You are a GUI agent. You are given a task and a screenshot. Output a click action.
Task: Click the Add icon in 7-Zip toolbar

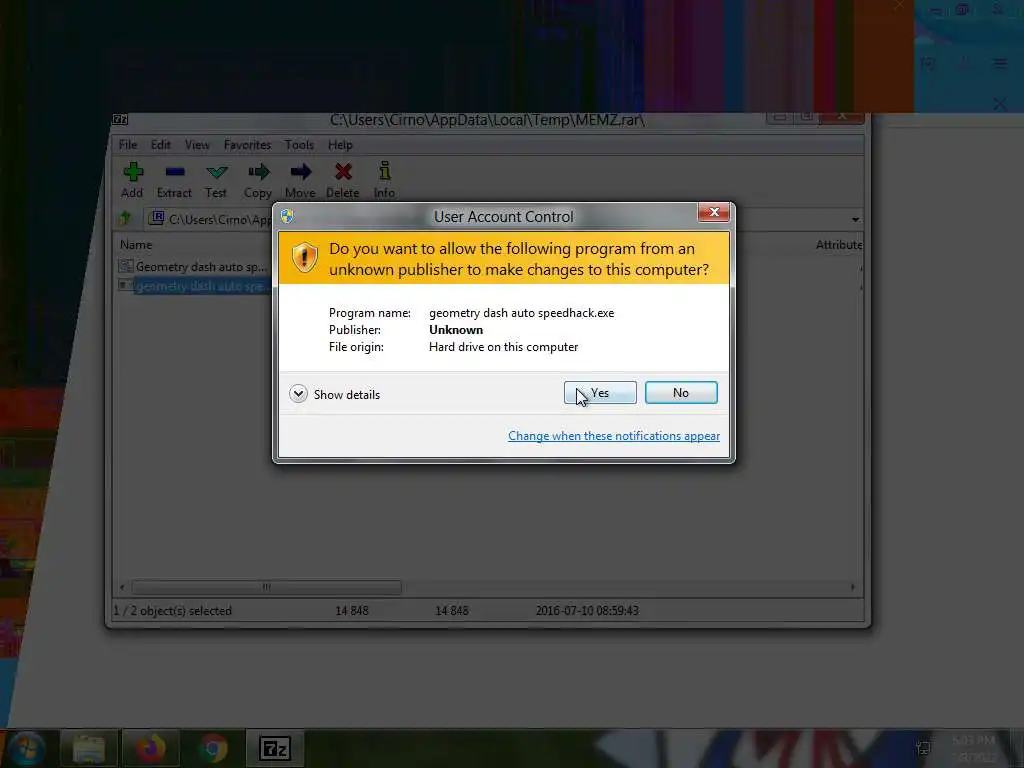(x=133, y=172)
